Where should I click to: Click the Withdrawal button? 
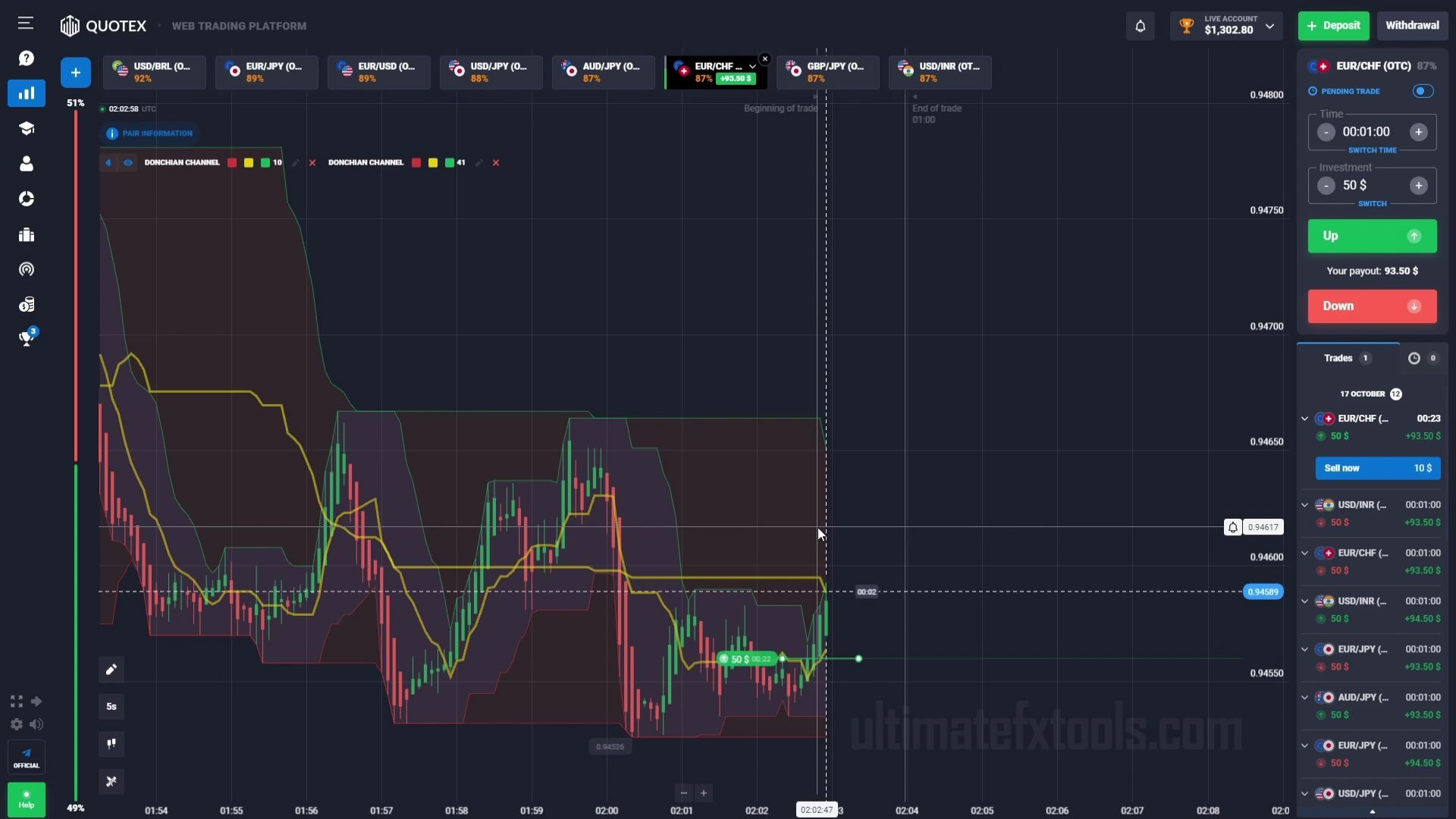tap(1412, 26)
